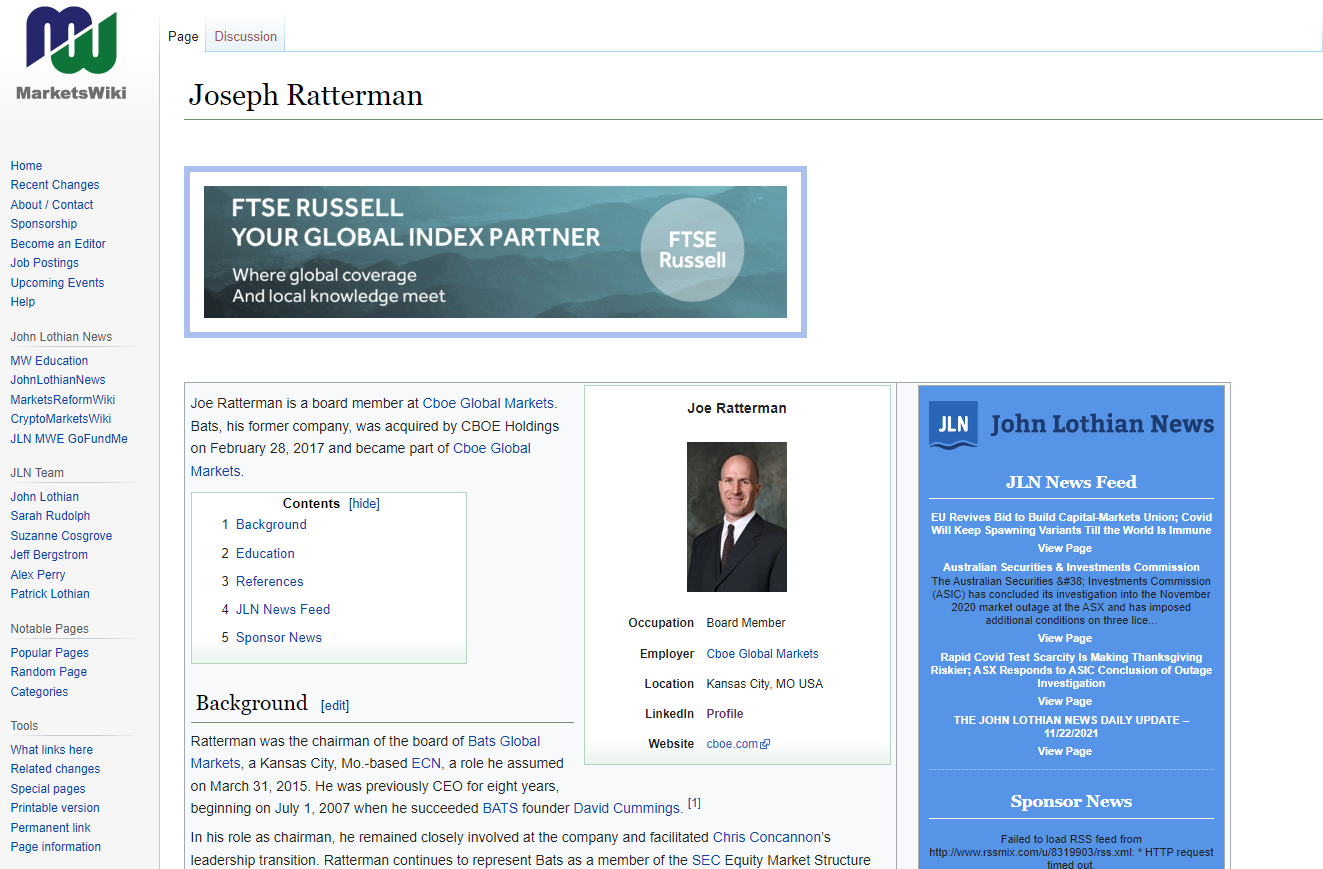Viewport: 1323px width, 869px height.
Task: Open Related changes
Action: pos(55,769)
